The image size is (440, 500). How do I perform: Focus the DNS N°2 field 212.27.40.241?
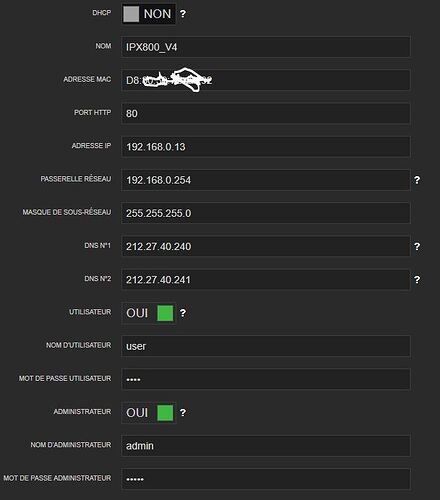point(266,280)
